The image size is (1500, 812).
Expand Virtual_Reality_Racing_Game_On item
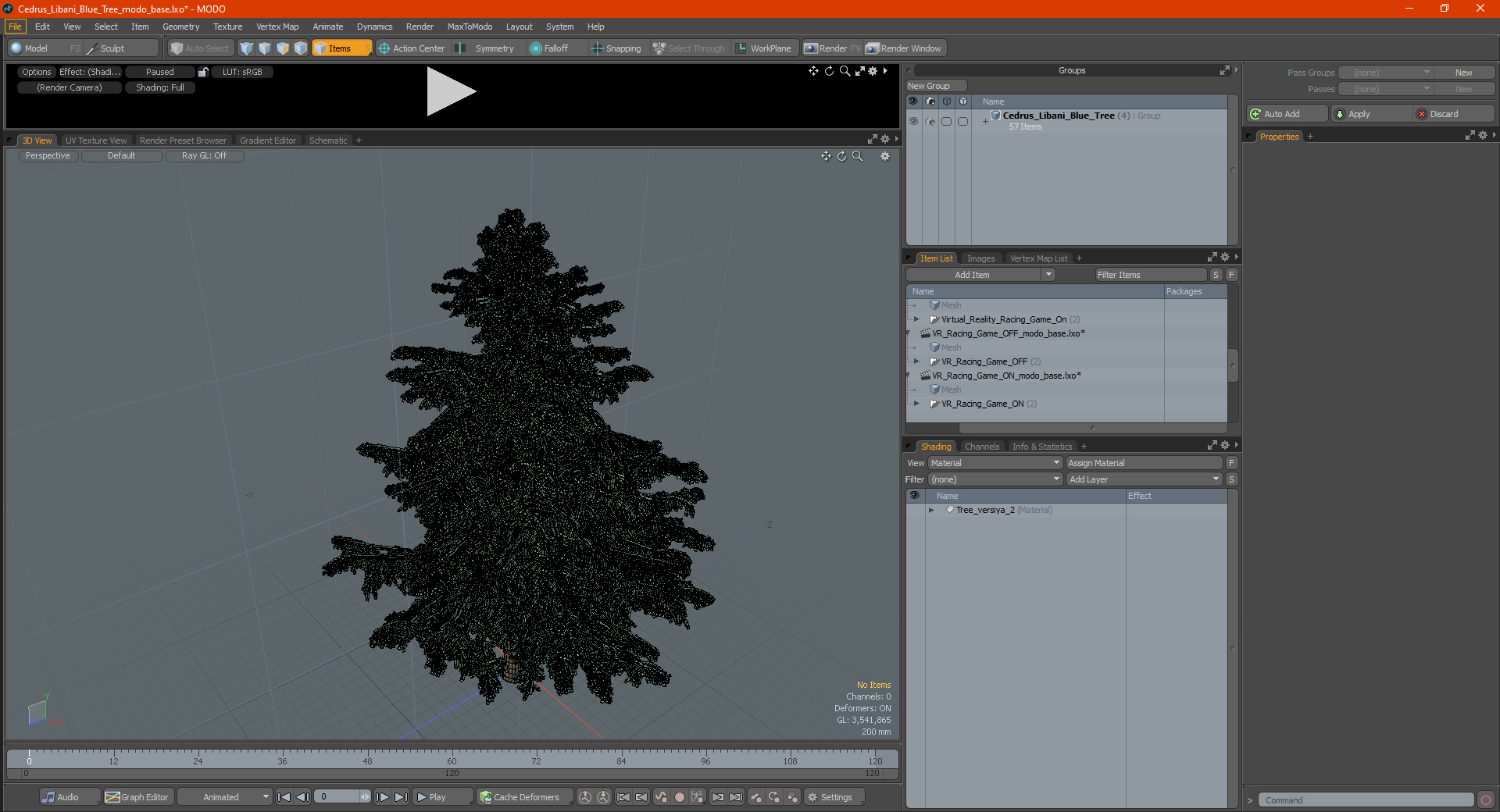pos(917,319)
